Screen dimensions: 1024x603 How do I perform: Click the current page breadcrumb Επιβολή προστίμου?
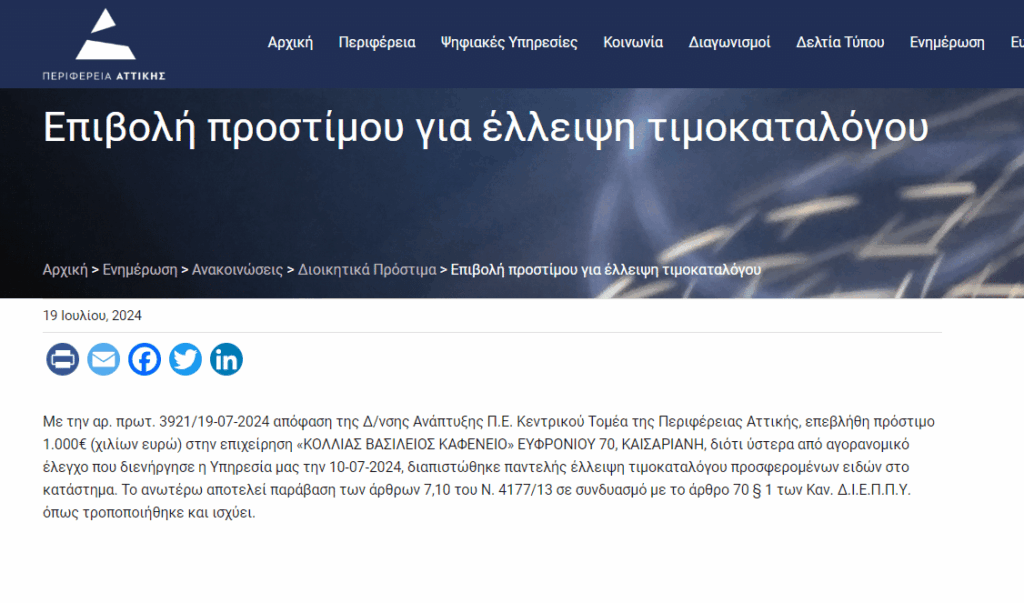605,270
